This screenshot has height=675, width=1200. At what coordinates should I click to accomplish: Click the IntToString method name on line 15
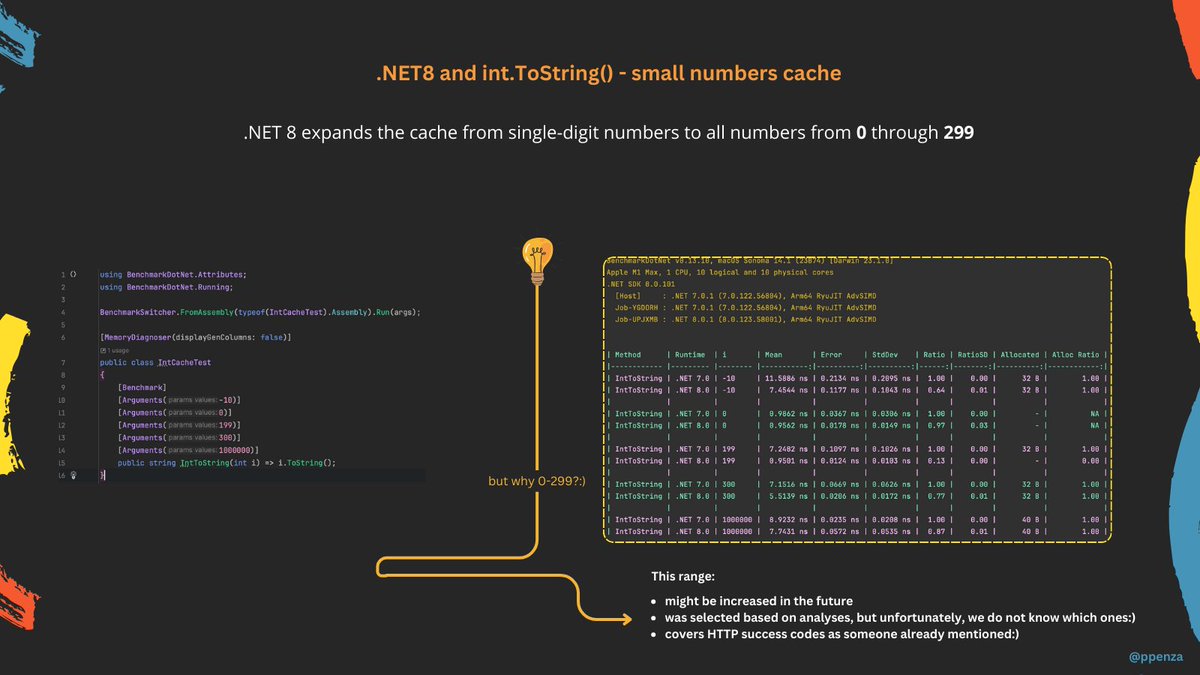tap(203, 462)
